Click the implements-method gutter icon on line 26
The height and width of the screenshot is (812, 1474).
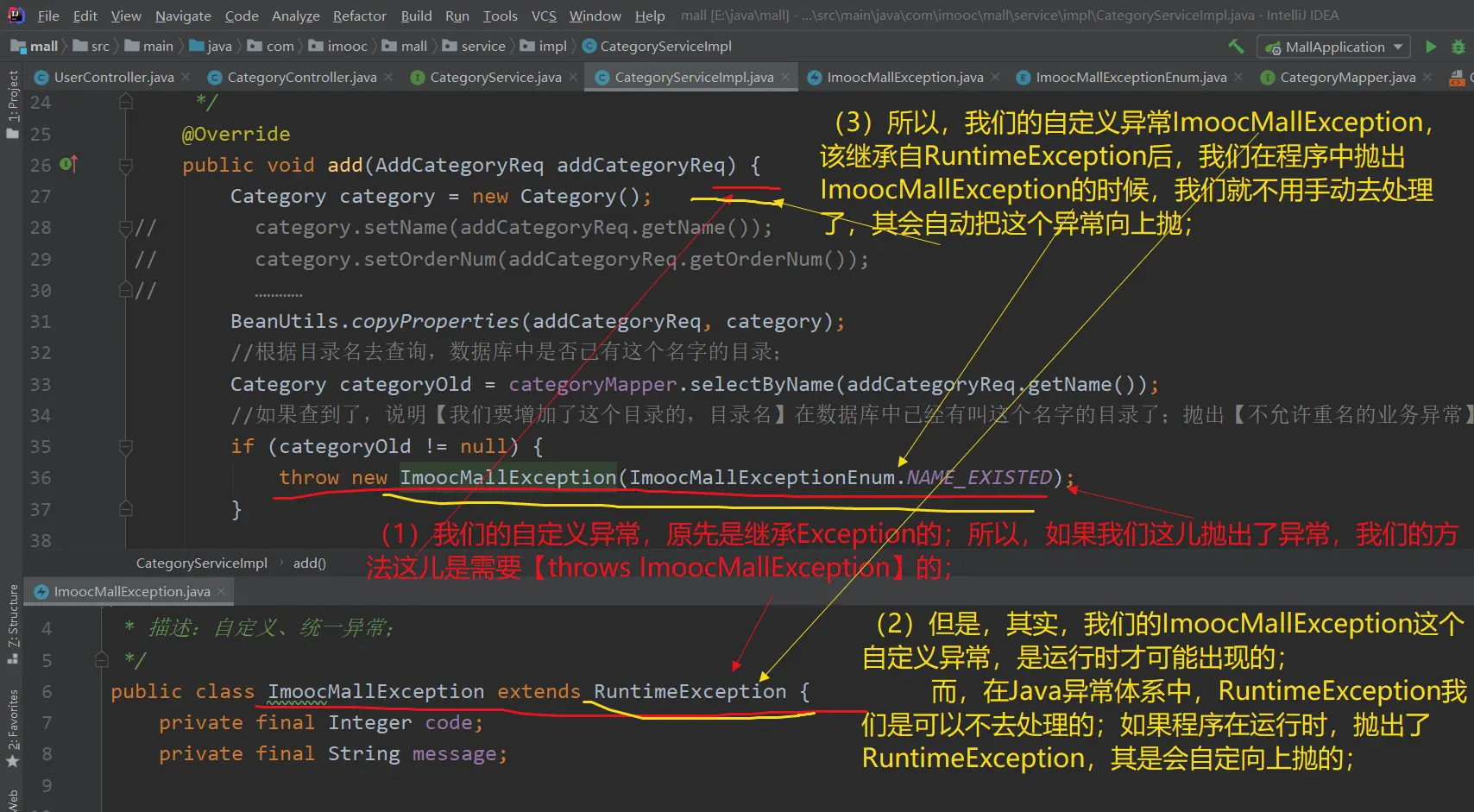(x=69, y=164)
